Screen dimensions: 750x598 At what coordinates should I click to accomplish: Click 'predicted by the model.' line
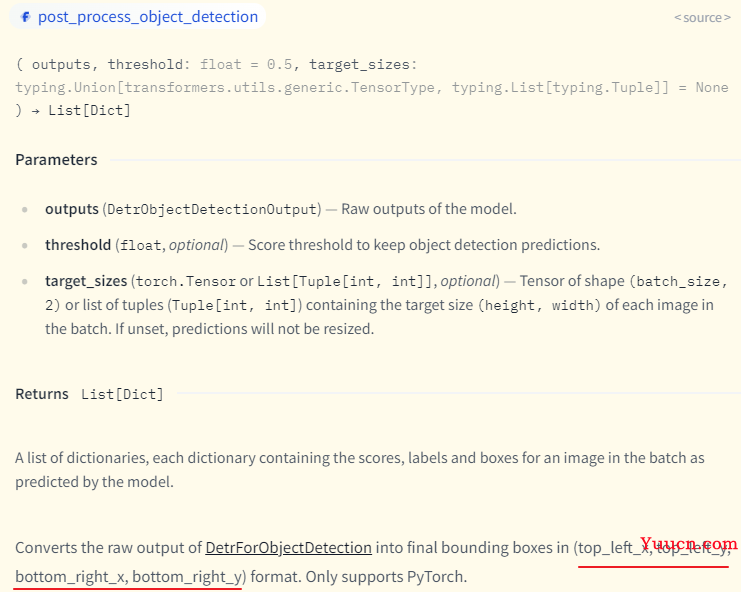click(x=94, y=482)
